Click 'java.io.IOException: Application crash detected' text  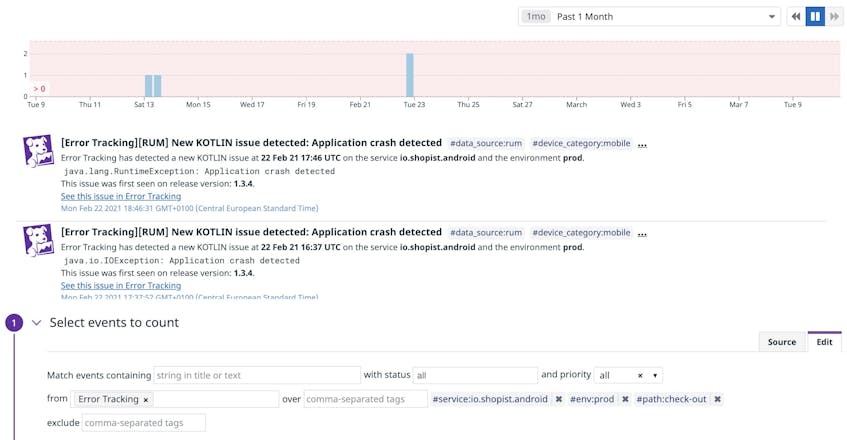click(182, 260)
